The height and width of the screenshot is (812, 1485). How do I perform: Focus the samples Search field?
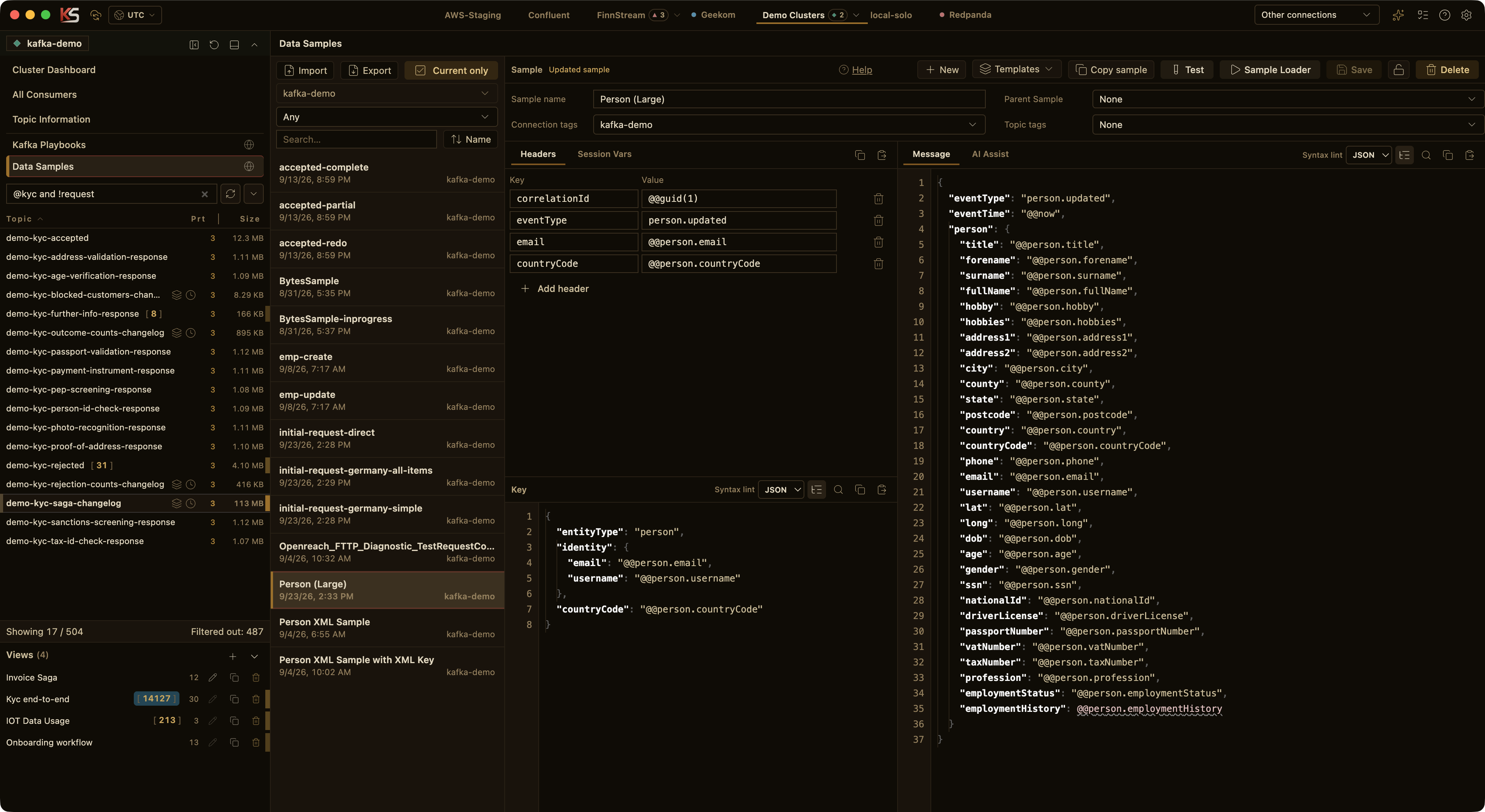356,140
